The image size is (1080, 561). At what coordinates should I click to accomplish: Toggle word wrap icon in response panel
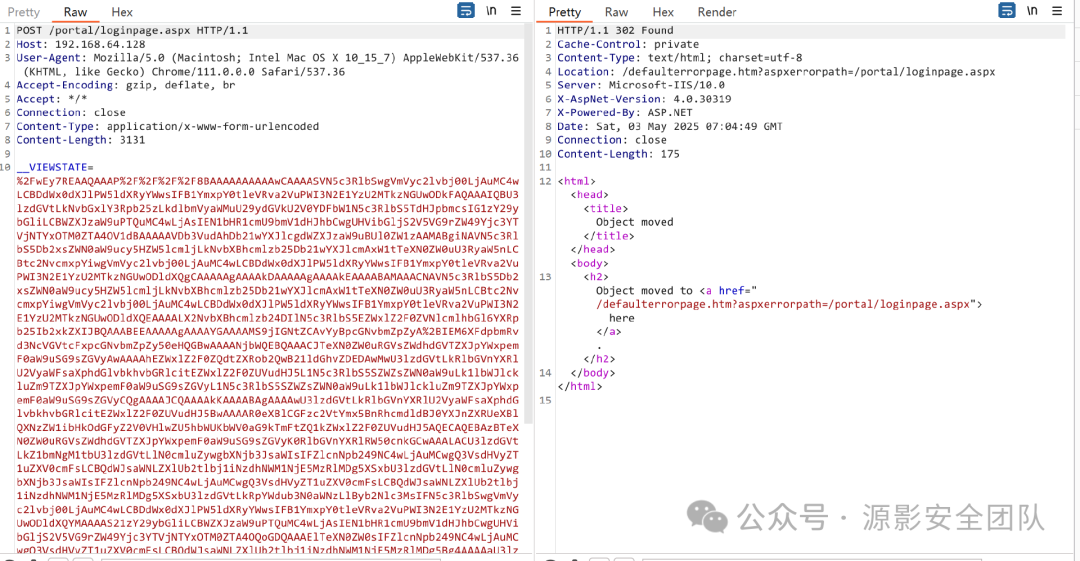(1006, 10)
